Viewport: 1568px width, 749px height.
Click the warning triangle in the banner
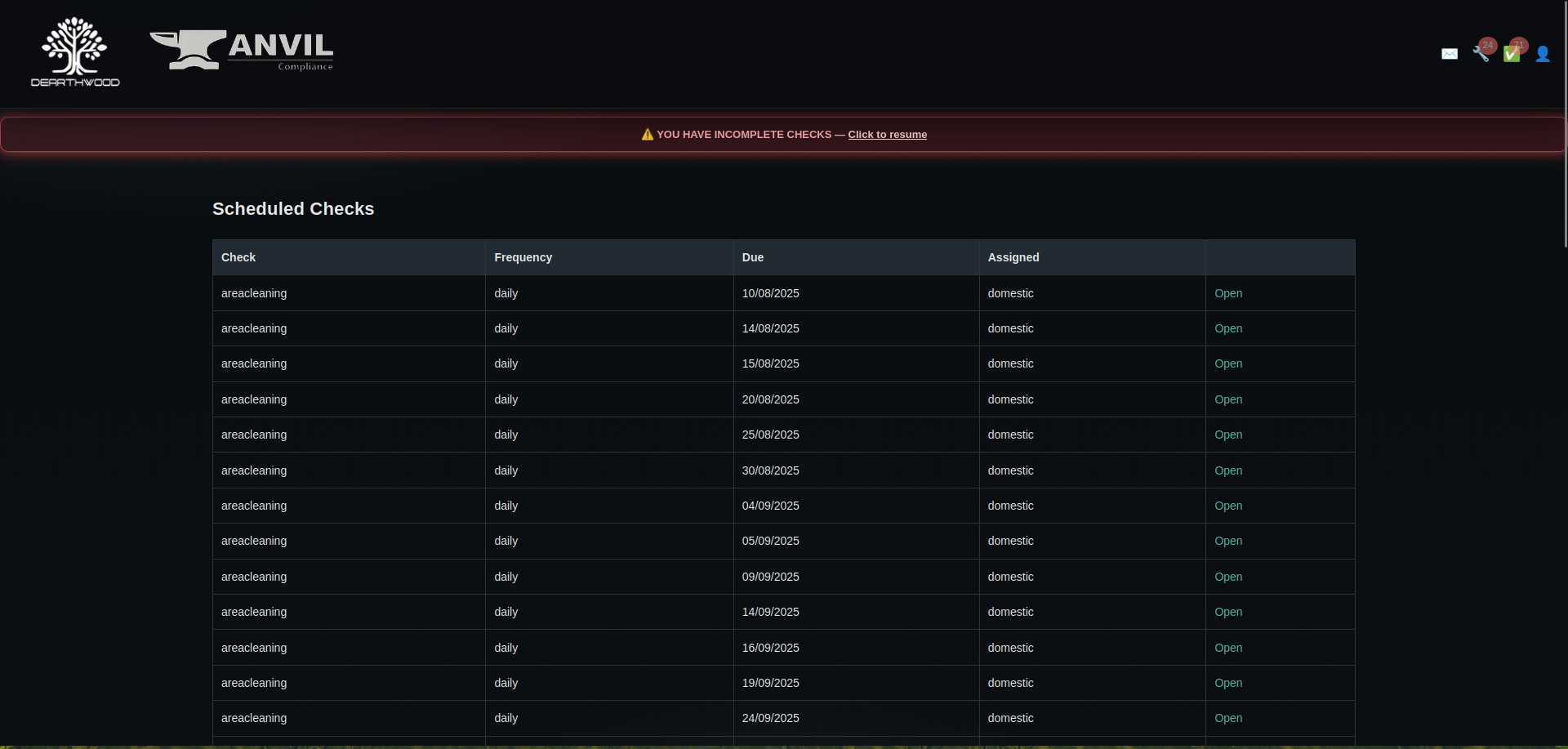point(648,135)
